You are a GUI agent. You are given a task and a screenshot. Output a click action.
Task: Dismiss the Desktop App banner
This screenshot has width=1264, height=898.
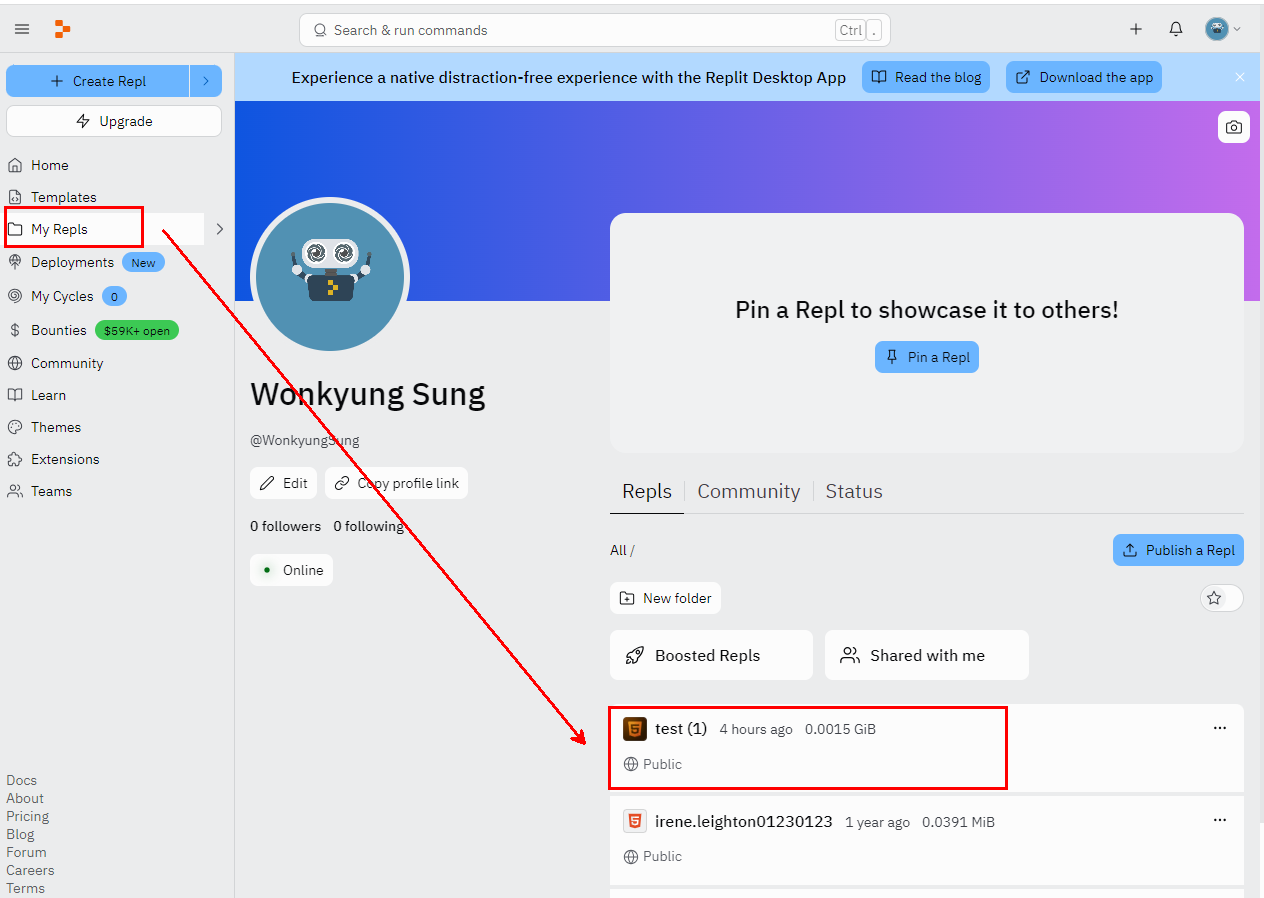tap(1240, 77)
